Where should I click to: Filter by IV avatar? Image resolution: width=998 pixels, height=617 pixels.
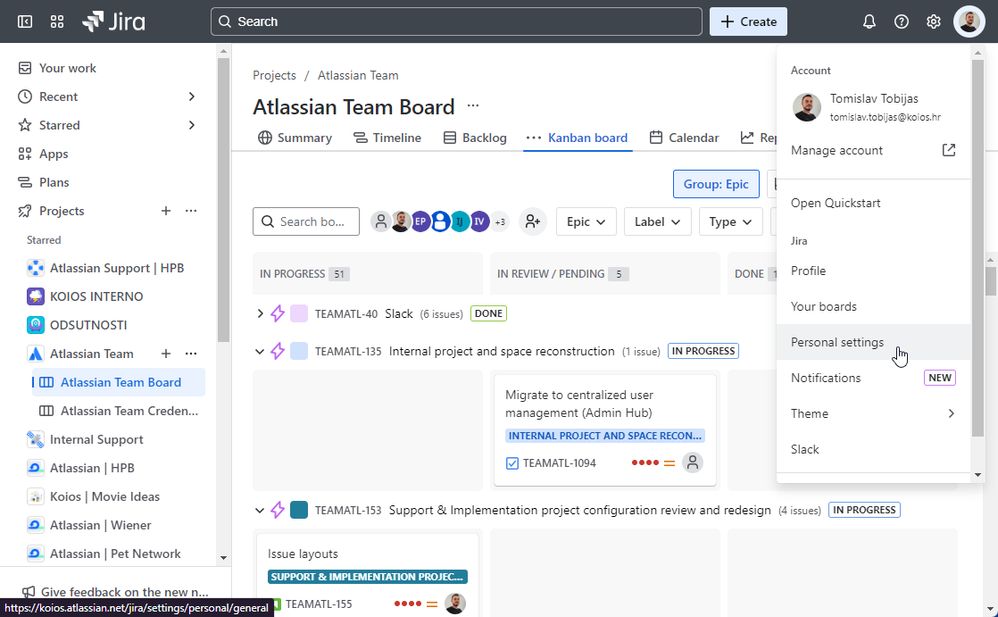point(479,222)
